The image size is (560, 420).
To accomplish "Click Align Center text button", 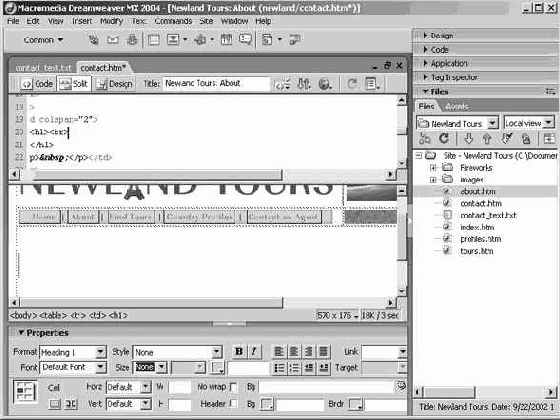I will point(294,352).
